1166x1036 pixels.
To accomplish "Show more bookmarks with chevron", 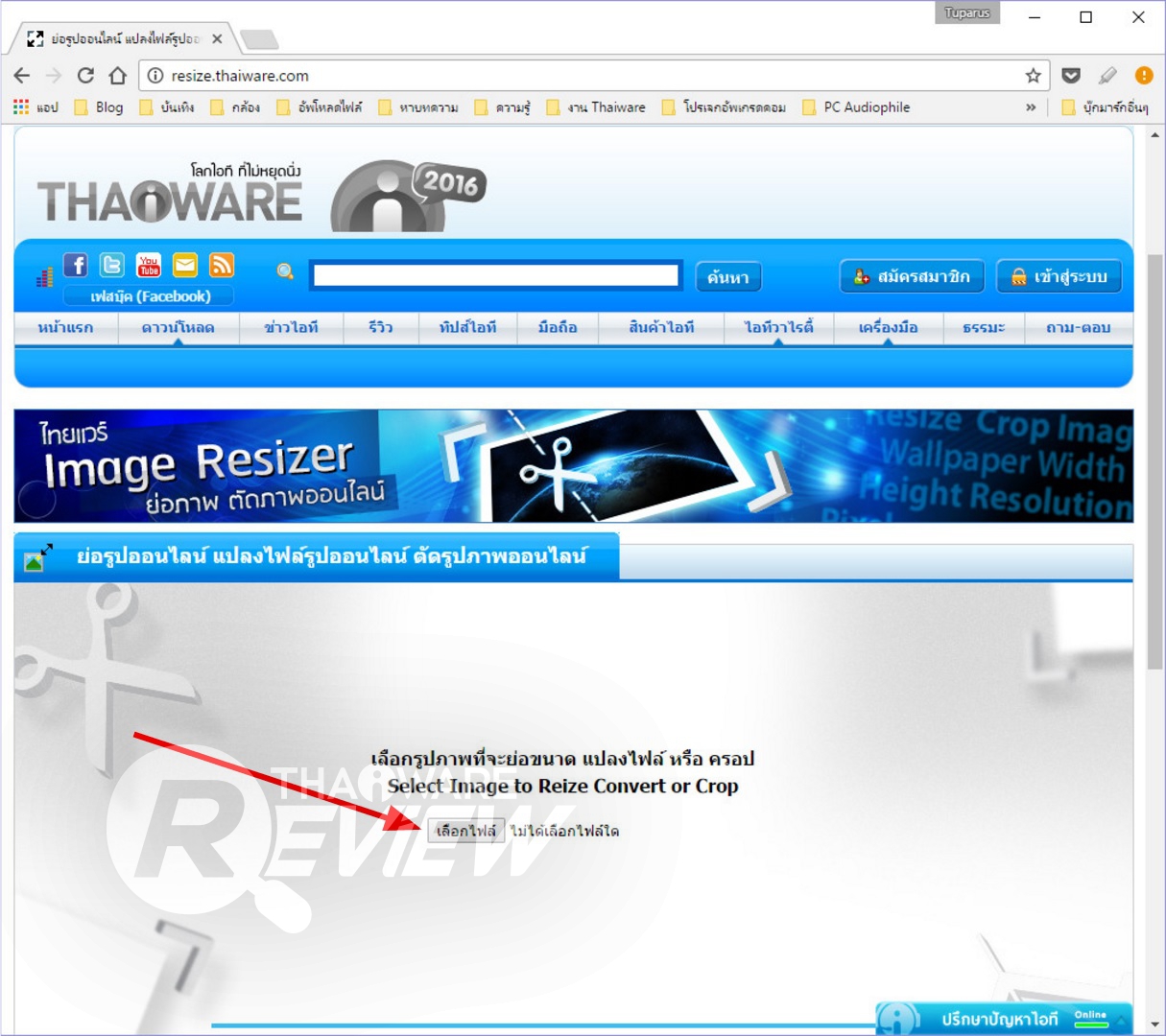I will pyautogui.click(x=1031, y=107).
